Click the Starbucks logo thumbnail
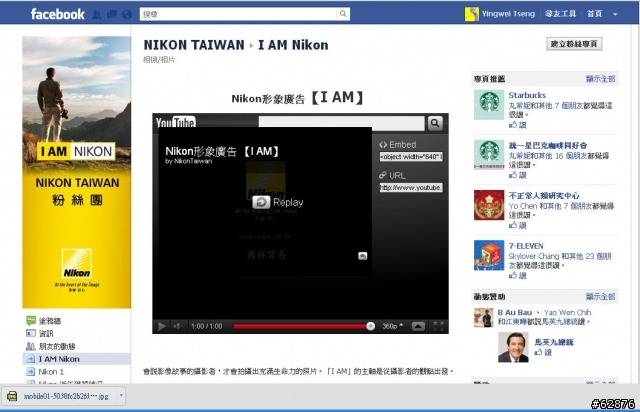 489,105
